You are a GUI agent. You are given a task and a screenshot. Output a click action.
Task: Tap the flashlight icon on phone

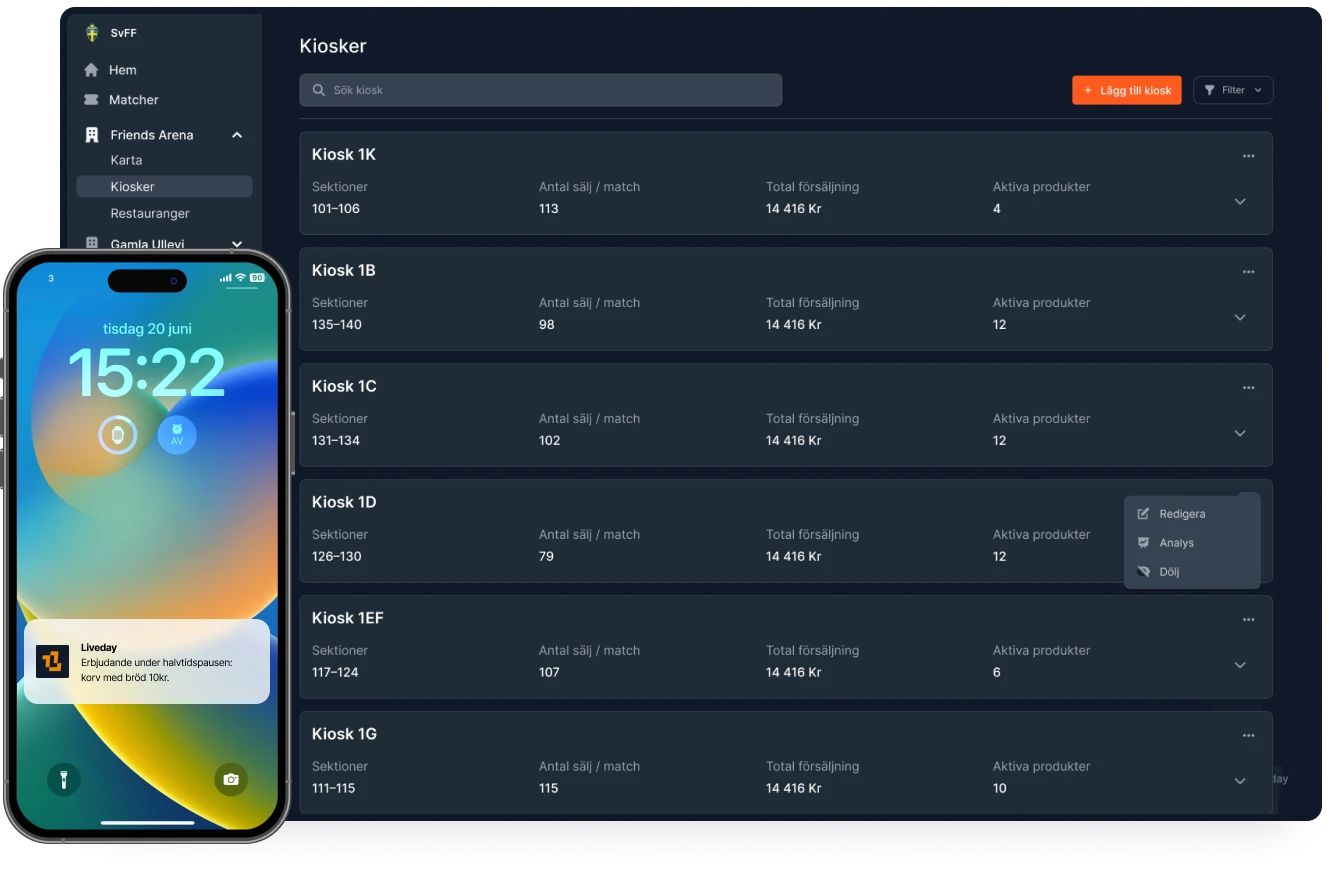[x=64, y=779]
